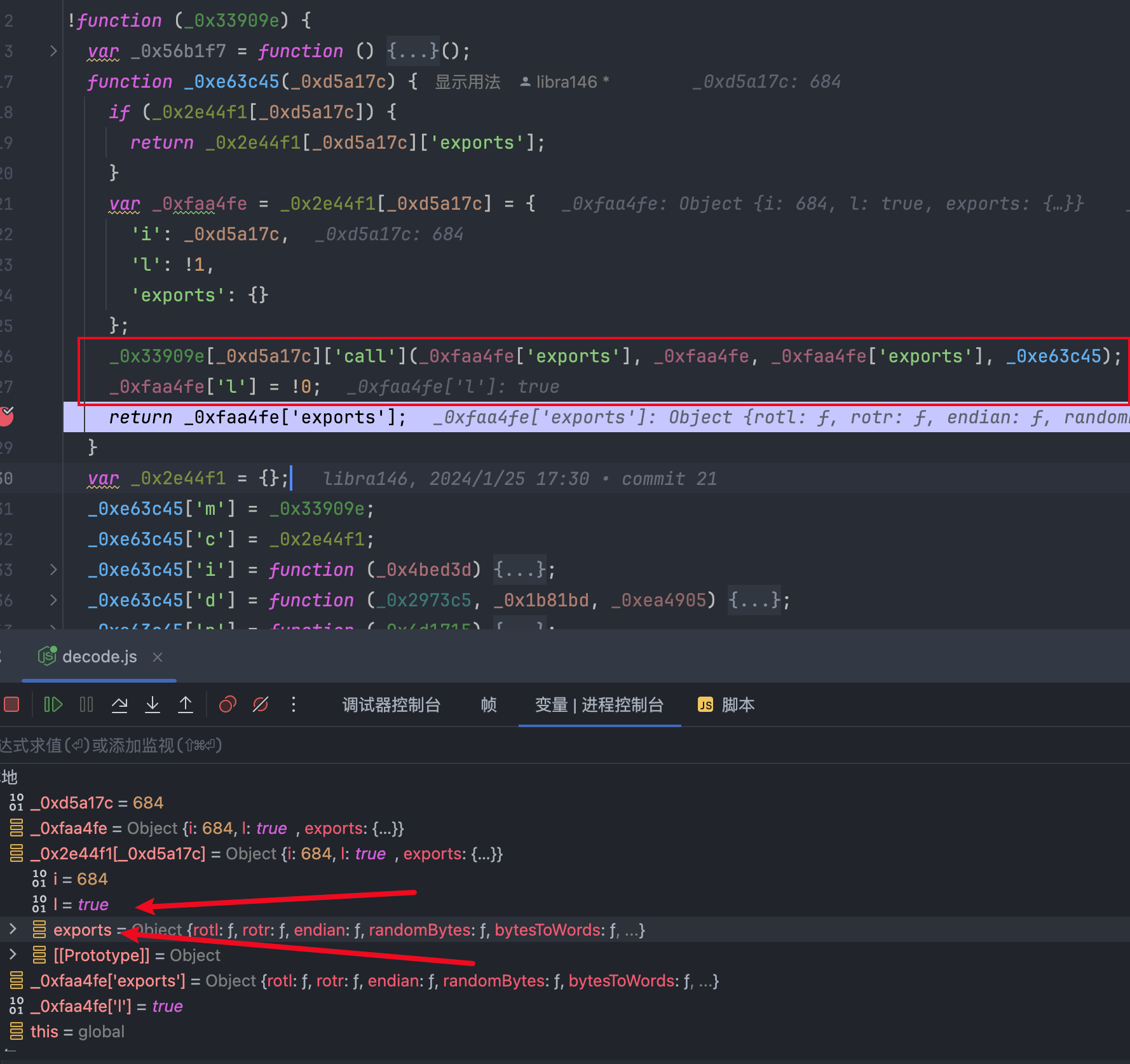Step into the function call

click(153, 704)
